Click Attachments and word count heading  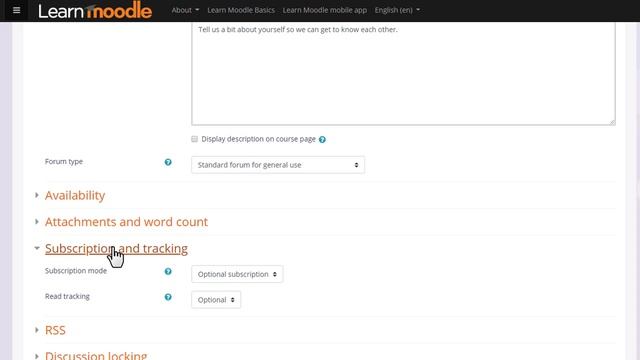tap(126, 222)
